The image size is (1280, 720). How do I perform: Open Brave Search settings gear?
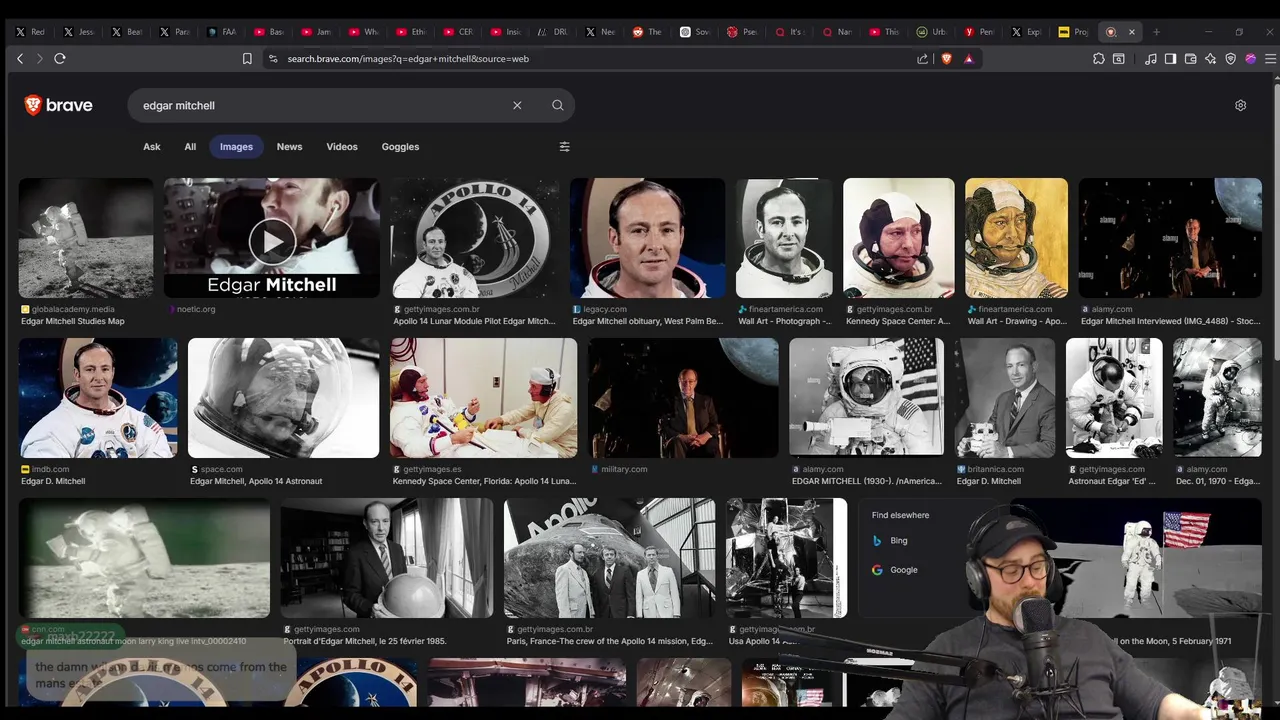pos(1240,105)
